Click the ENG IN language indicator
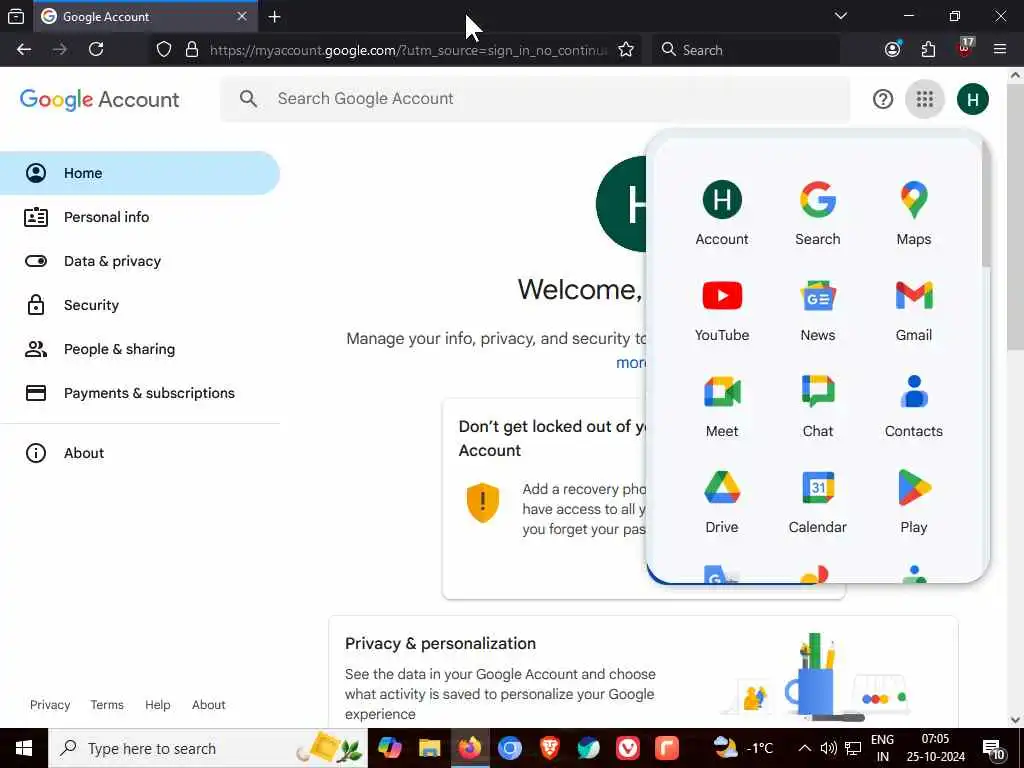 [x=882, y=748]
